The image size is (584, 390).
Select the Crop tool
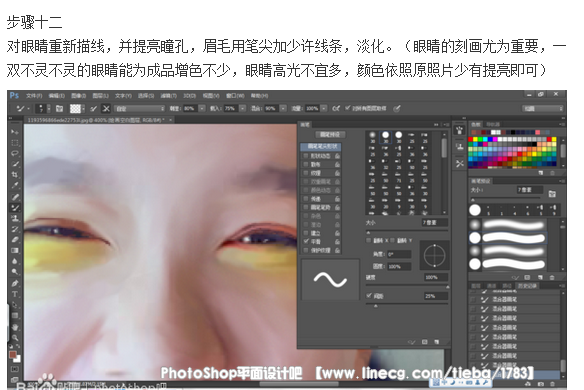point(15,174)
